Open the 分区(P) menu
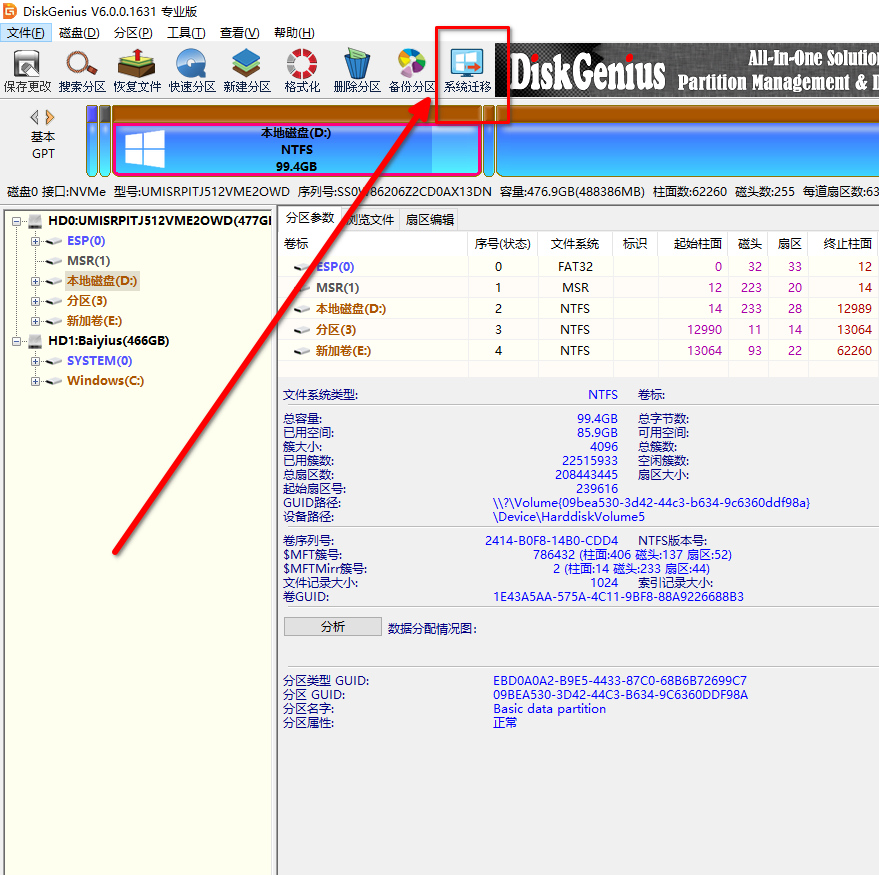The width and height of the screenshot is (879, 875). 133,33
